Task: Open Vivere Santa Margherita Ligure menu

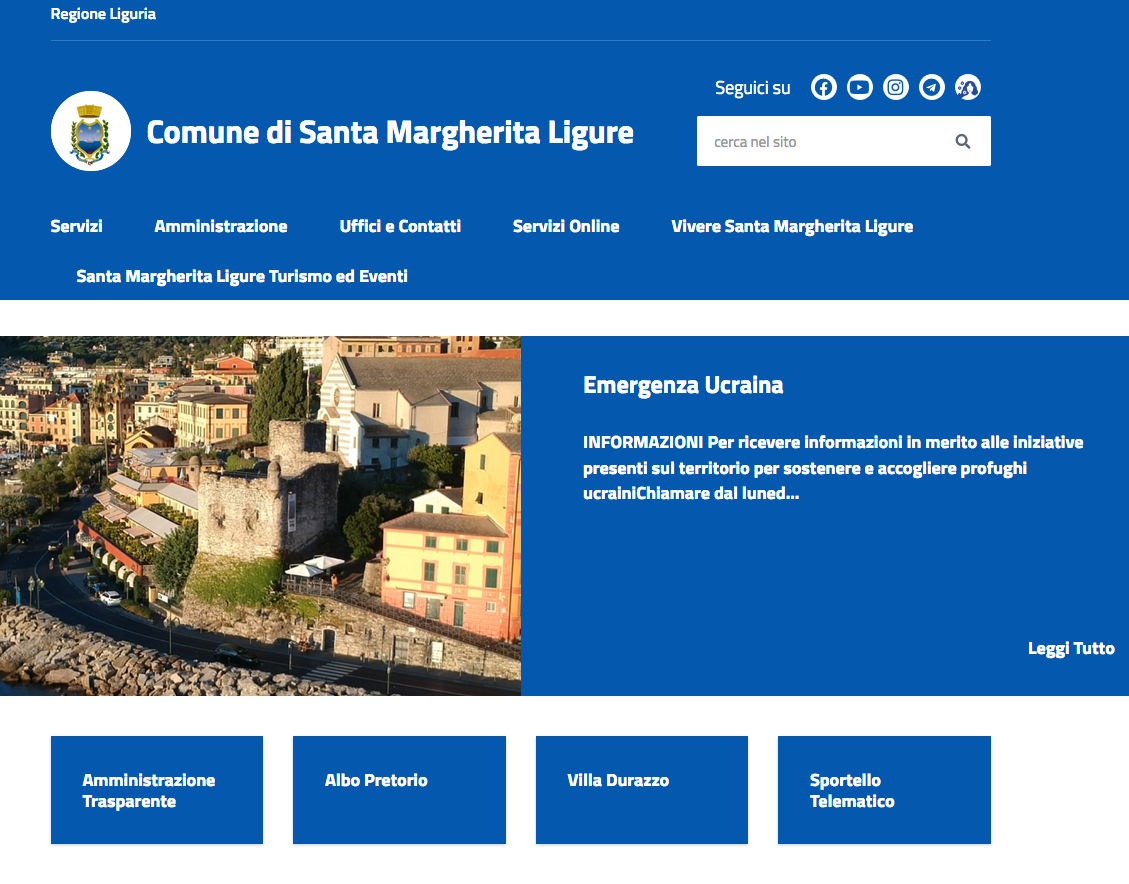Action: click(x=792, y=227)
